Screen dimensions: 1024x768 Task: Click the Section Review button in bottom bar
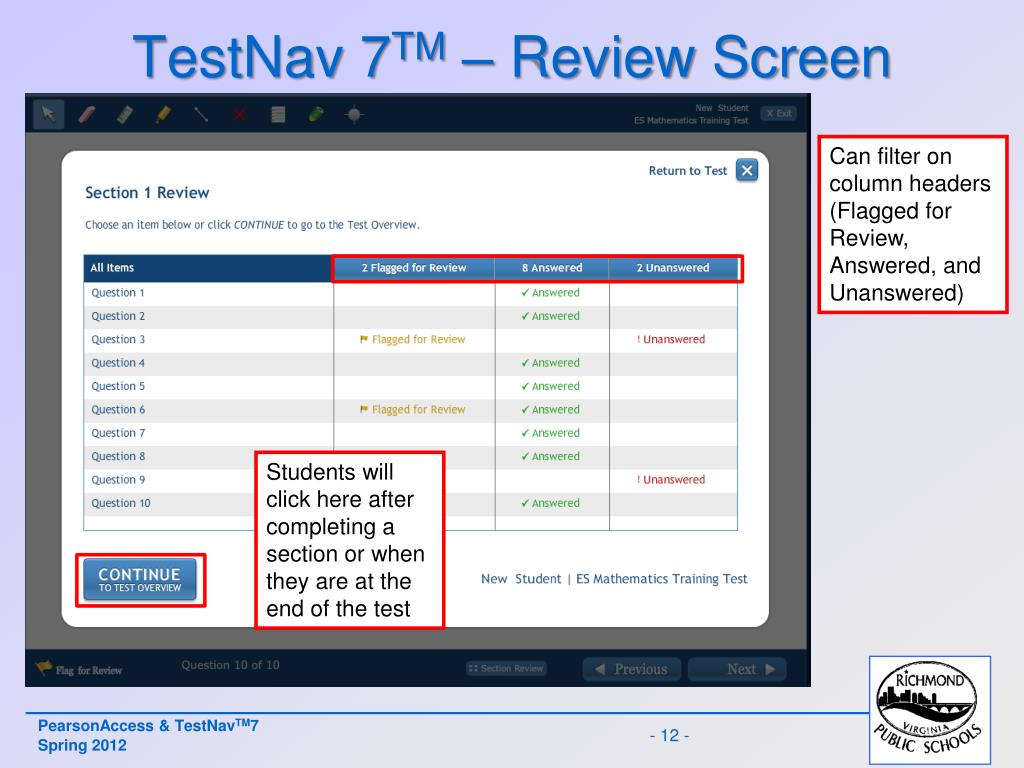(506, 669)
